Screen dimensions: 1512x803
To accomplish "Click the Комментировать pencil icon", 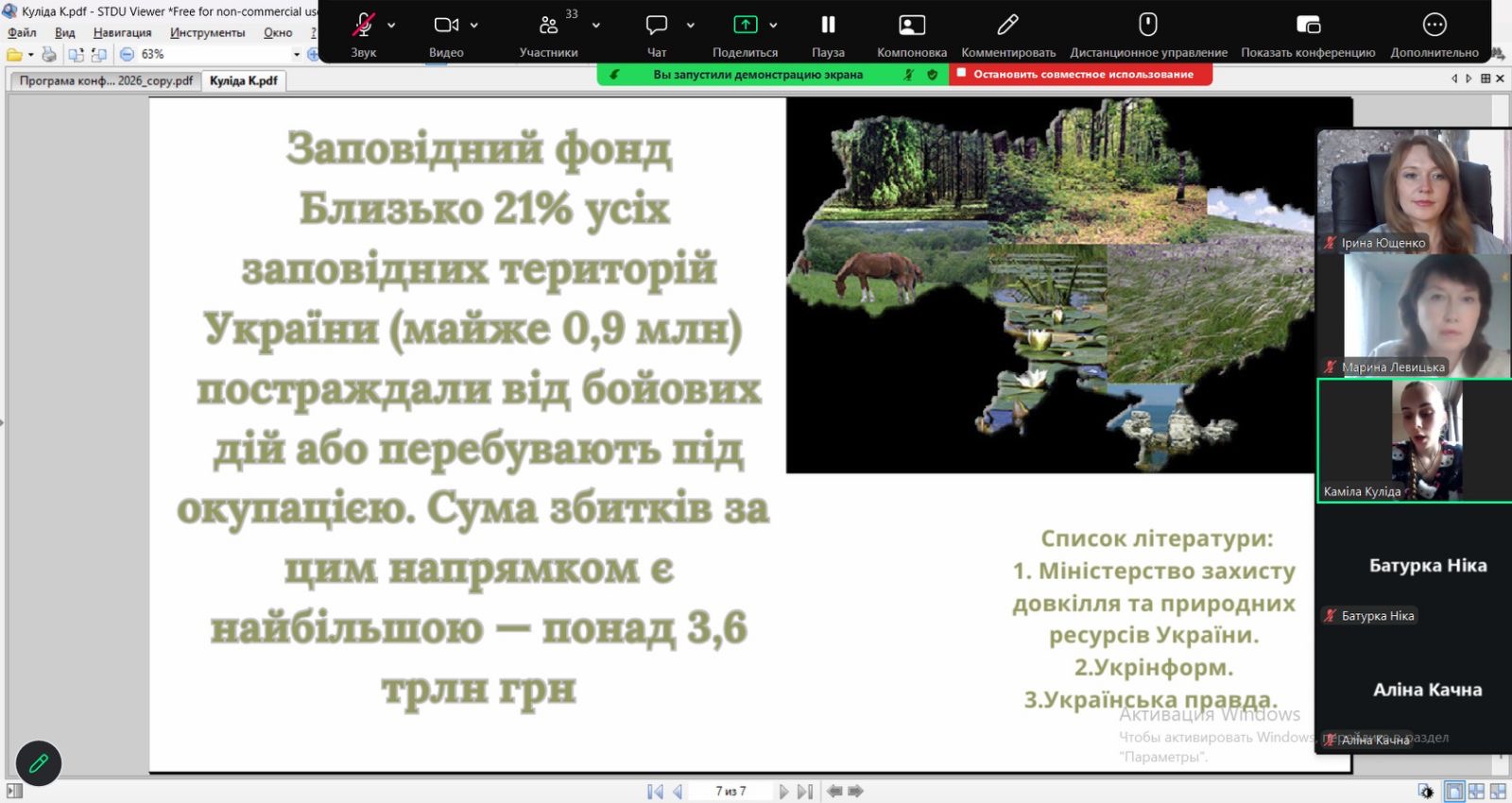I will tap(1007, 26).
